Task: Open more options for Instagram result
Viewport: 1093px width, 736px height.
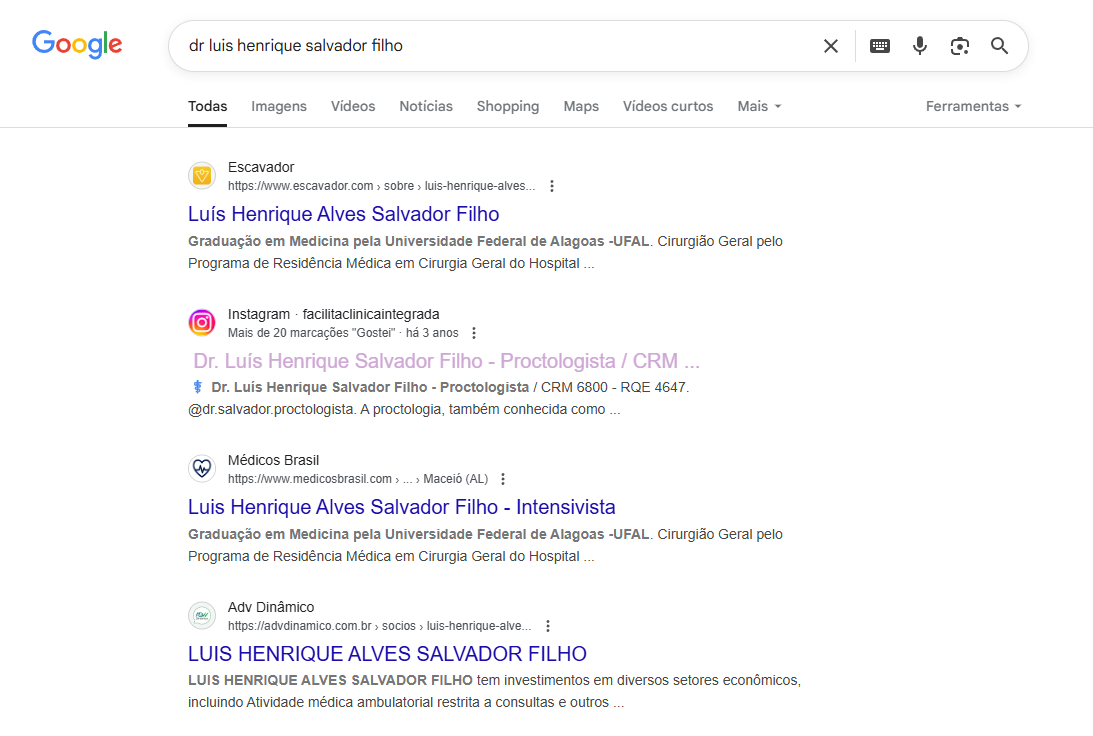Action: (474, 333)
